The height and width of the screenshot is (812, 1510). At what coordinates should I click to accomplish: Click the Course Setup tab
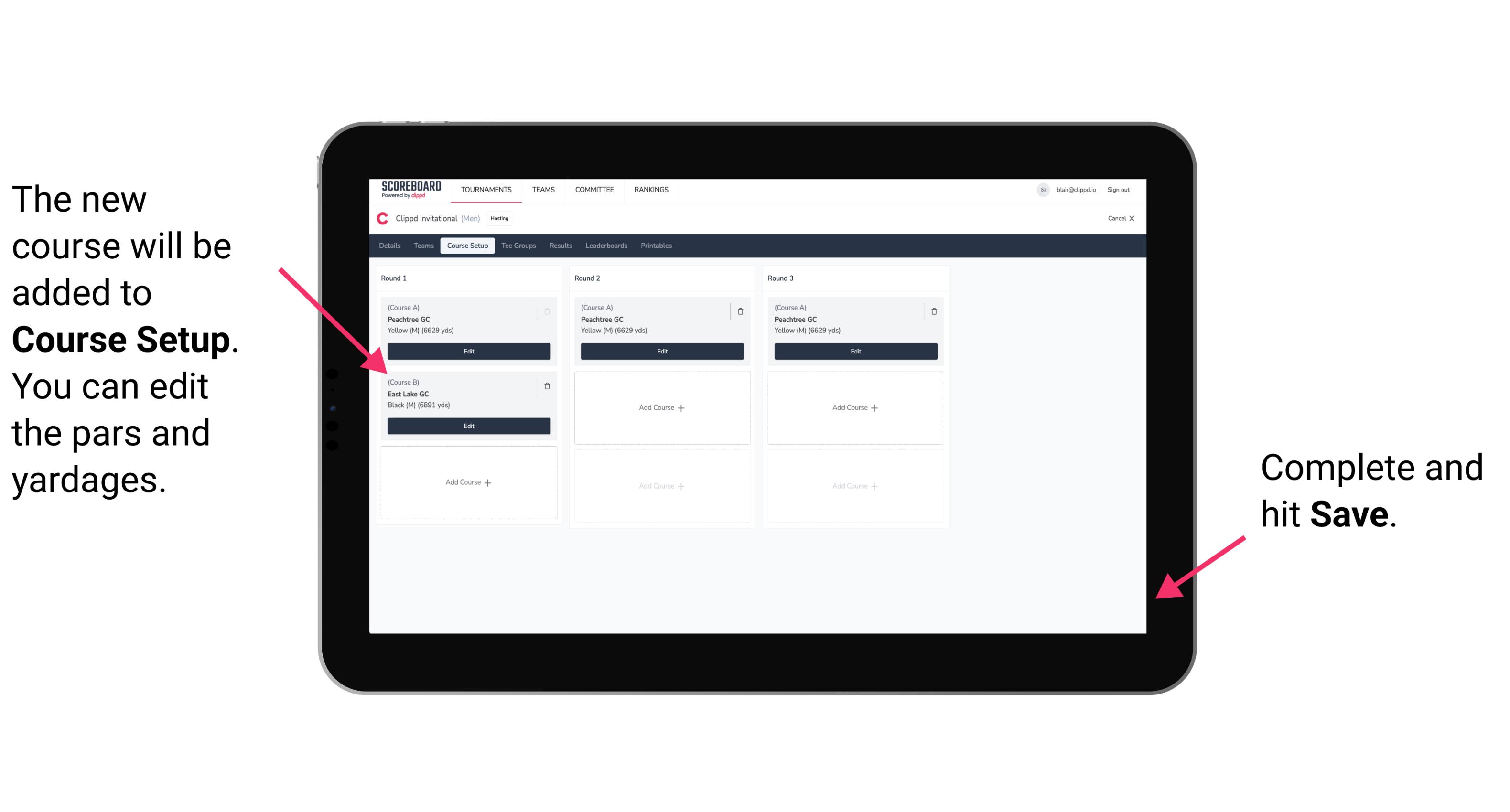point(467,245)
